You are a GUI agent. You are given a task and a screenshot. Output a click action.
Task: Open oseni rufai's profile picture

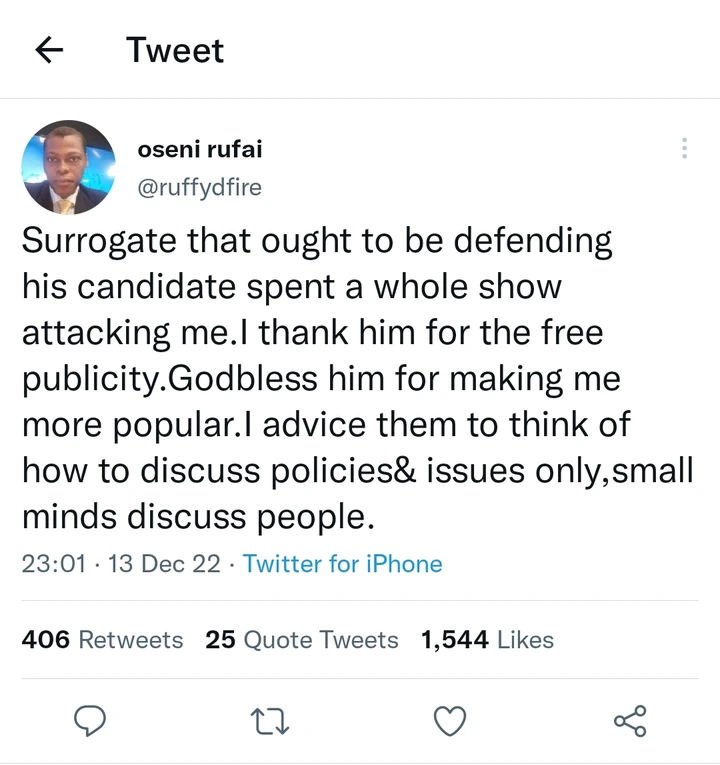[x=68, y=167]
